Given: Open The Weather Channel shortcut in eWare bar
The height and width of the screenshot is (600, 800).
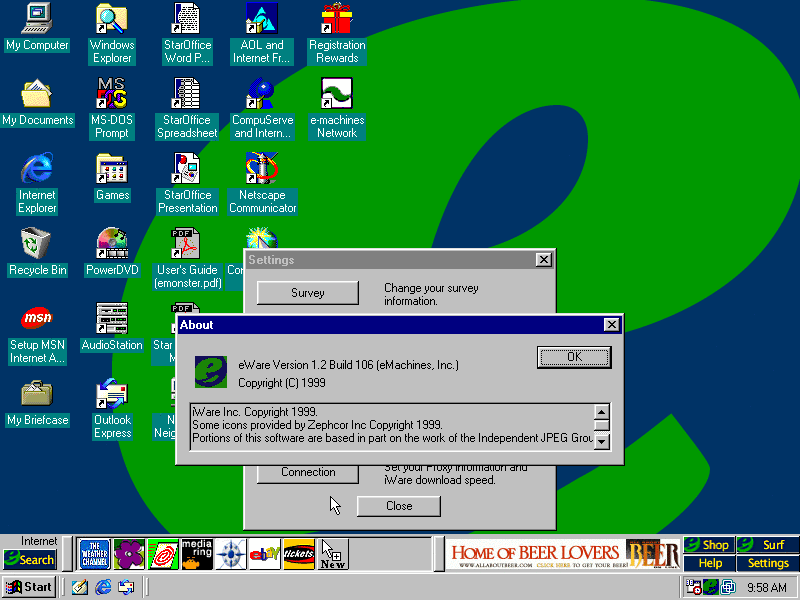Looking at the screenshot, I should 94,554.
